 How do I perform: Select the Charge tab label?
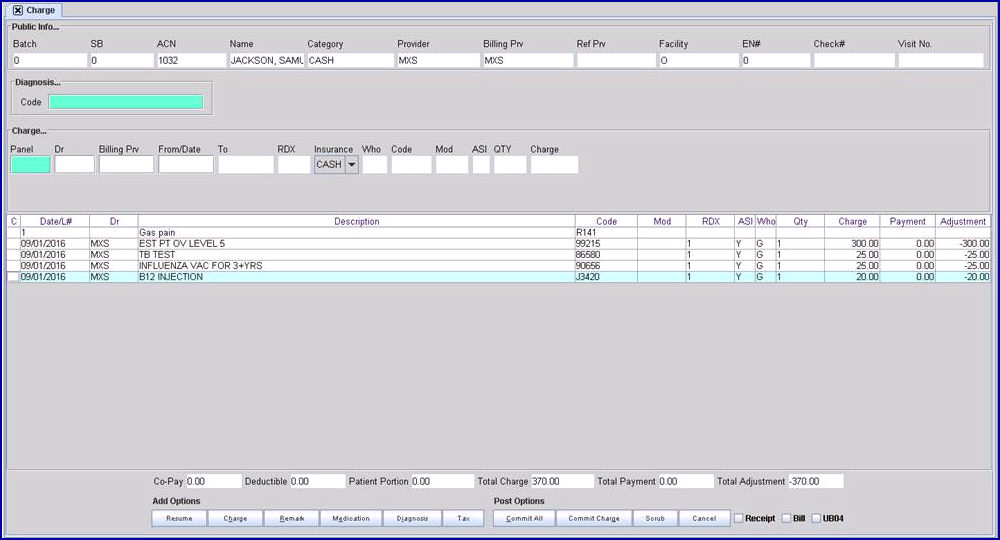click(41, 10)
